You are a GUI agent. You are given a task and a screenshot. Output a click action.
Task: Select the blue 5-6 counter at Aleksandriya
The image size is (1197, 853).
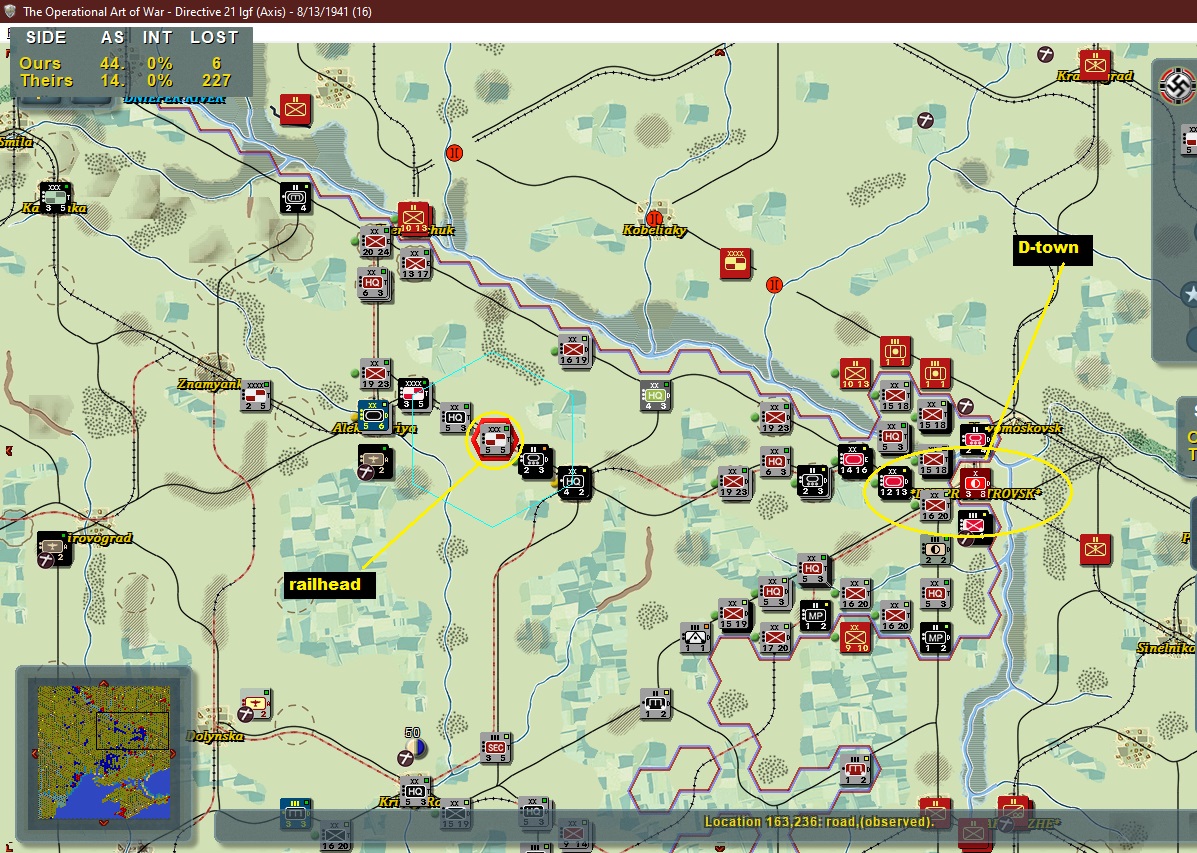(373, 415)
